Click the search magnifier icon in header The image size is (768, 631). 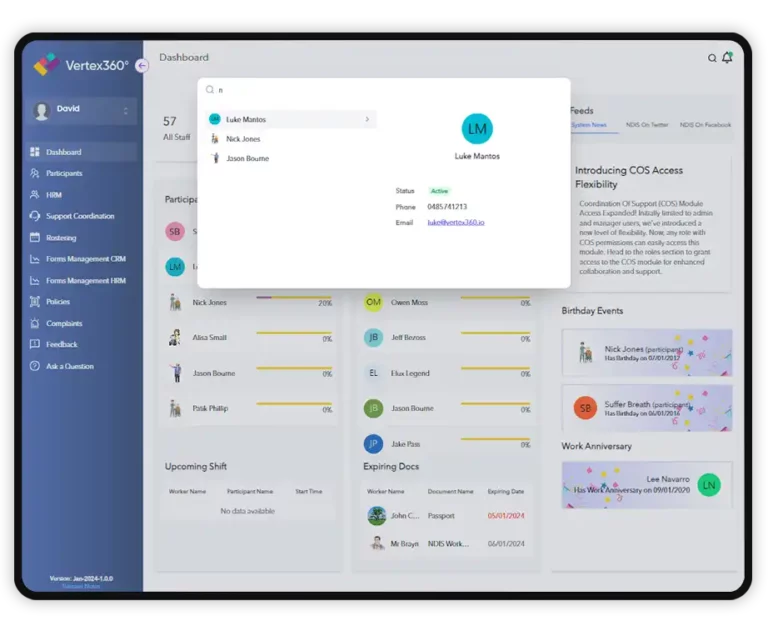(712, 58)
